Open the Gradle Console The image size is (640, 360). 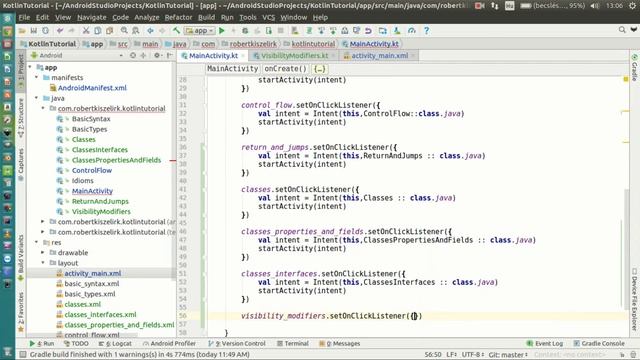point(599,343)
